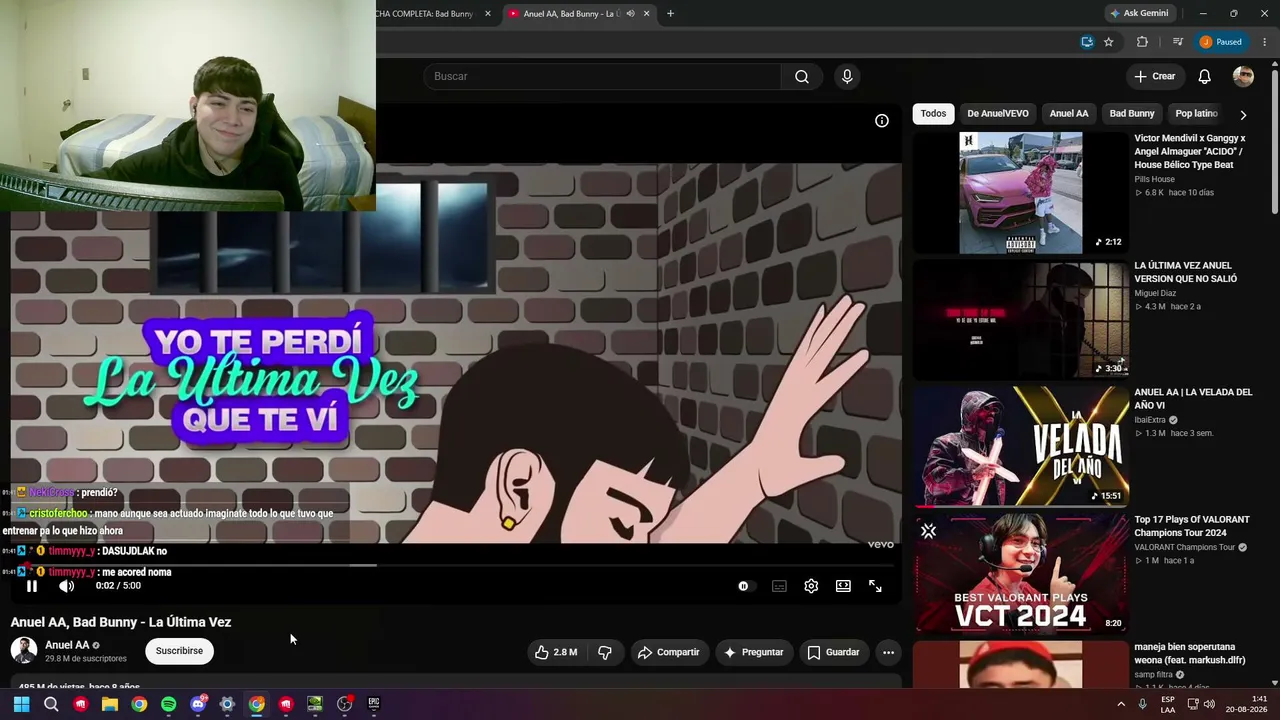Open the La Última Vez Anuel version thumbnail
1280x720 pixels.
(x=1021, y=320)
